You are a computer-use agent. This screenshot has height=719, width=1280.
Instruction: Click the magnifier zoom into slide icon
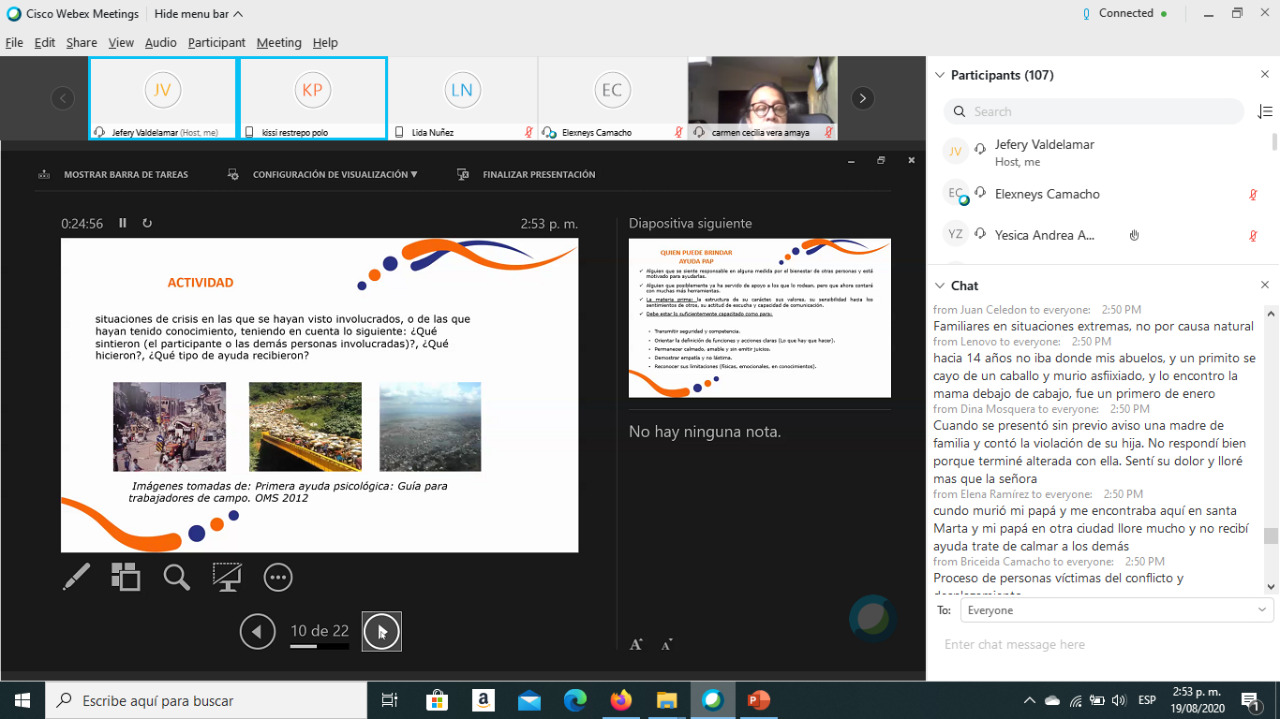tap(177, 577)
